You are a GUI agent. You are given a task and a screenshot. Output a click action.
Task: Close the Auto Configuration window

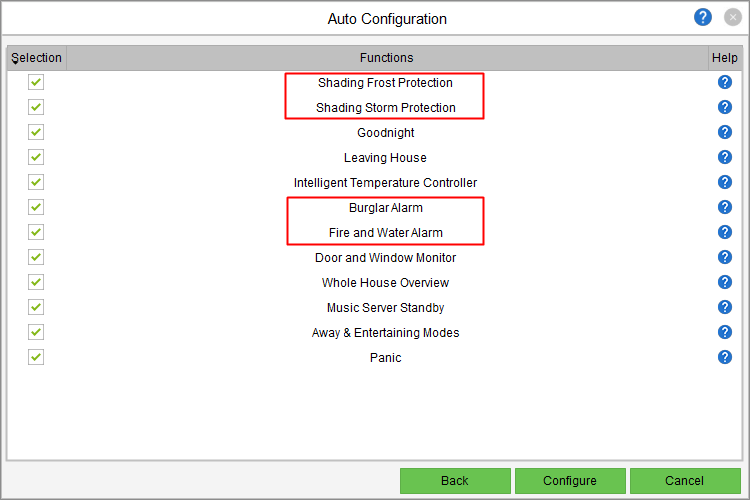pos(731,18)
